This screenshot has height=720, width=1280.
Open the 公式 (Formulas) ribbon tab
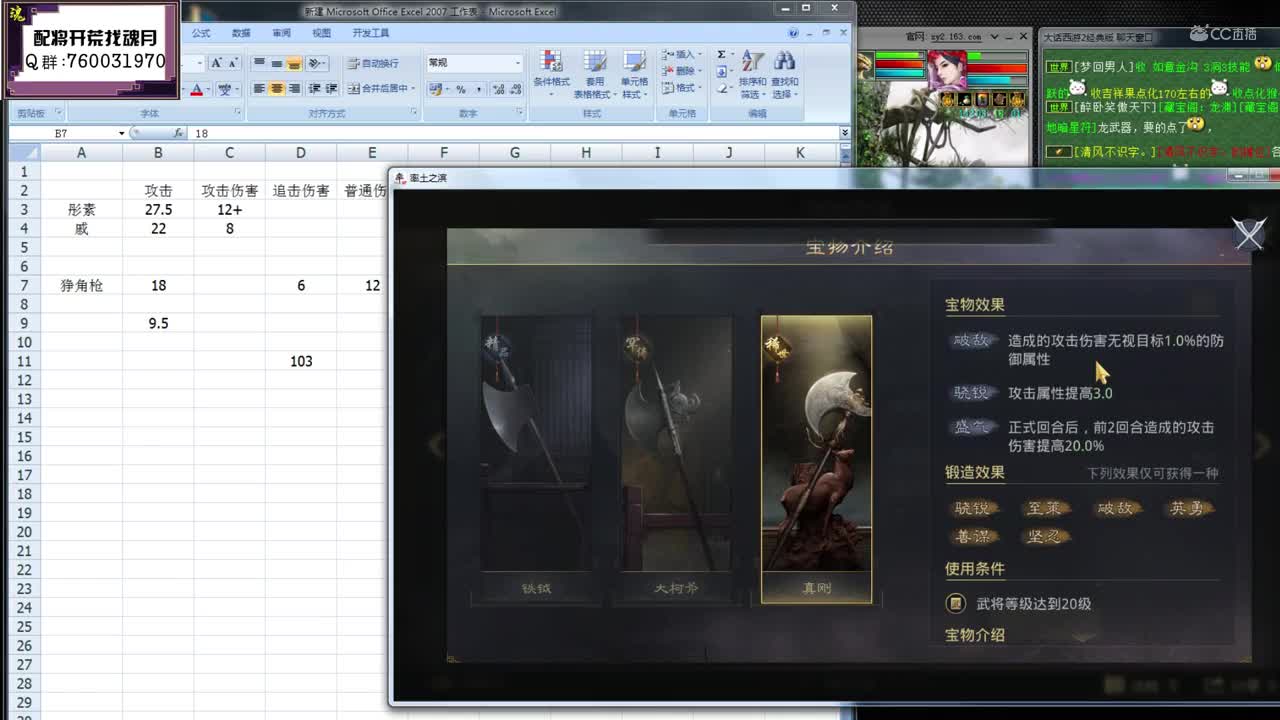click(201, 33)
